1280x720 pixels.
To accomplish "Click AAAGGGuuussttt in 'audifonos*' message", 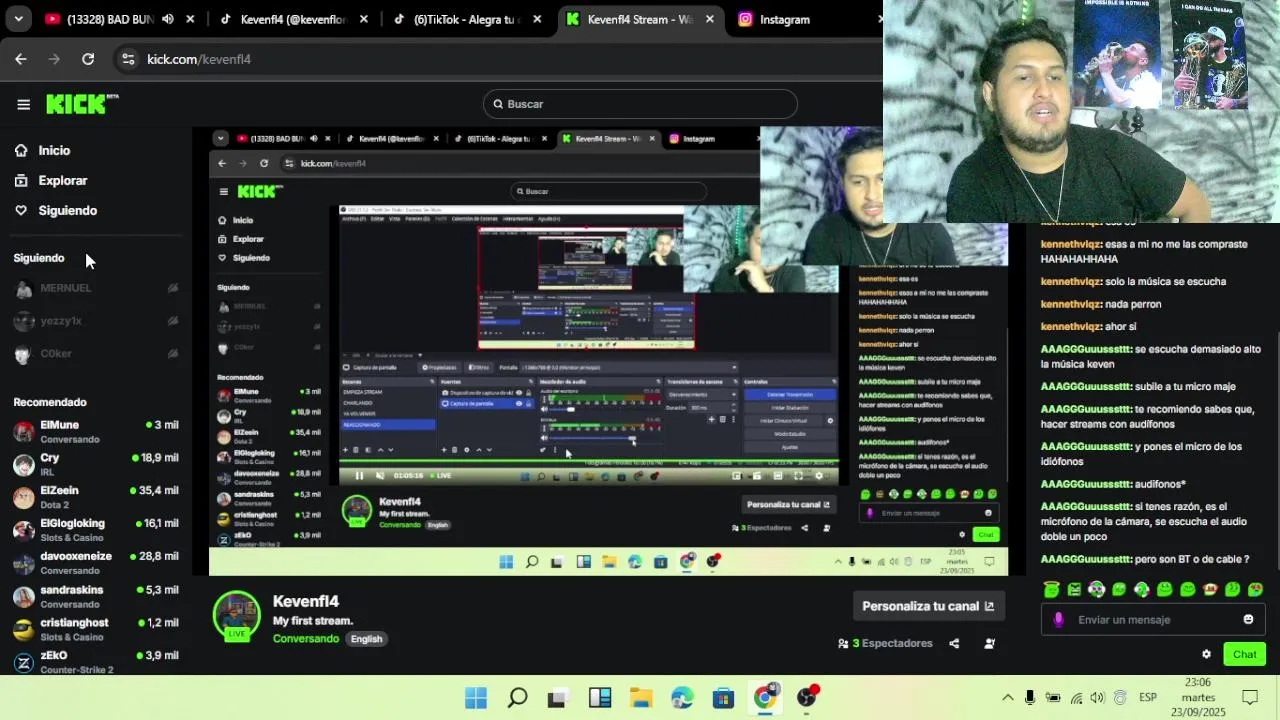I will coord(1085,485).
